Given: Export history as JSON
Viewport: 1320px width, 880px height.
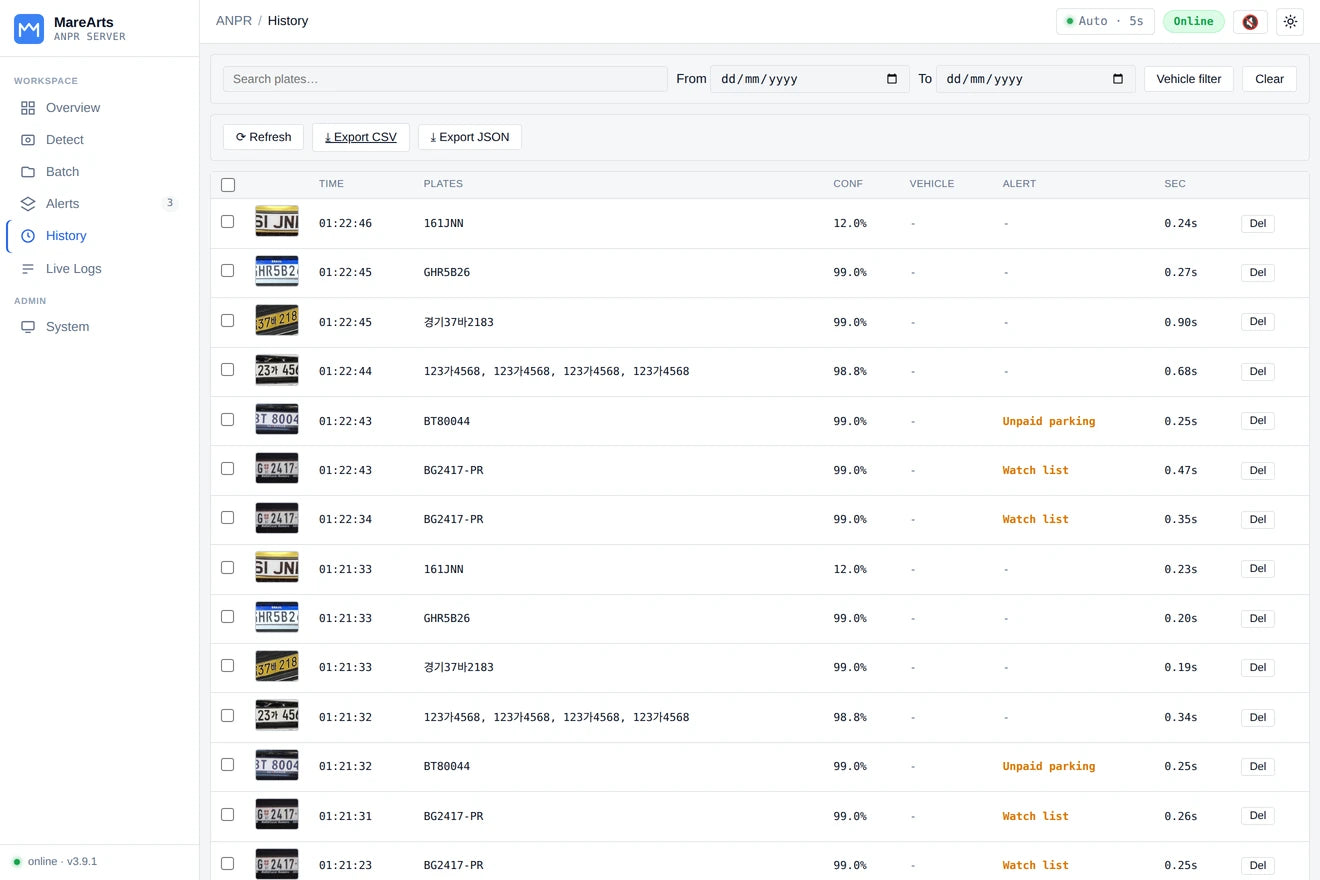Looking at the screenshot, I should tap(469, 137).
